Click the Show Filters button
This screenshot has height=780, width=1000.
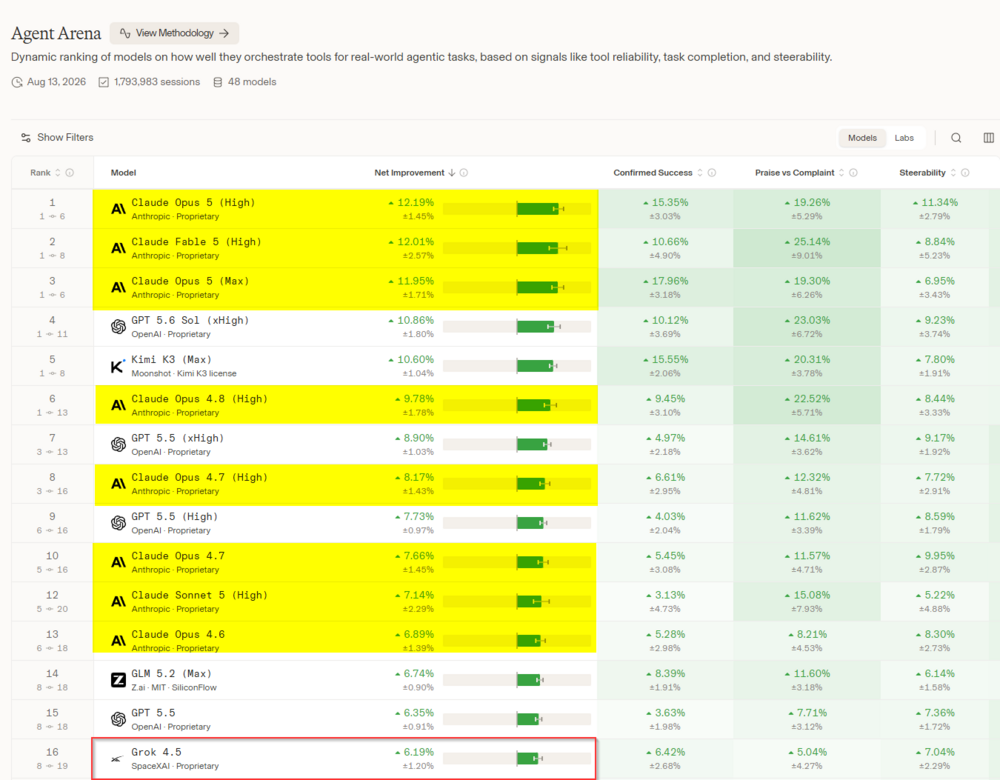pyautogui.click(x=57, y=137)
